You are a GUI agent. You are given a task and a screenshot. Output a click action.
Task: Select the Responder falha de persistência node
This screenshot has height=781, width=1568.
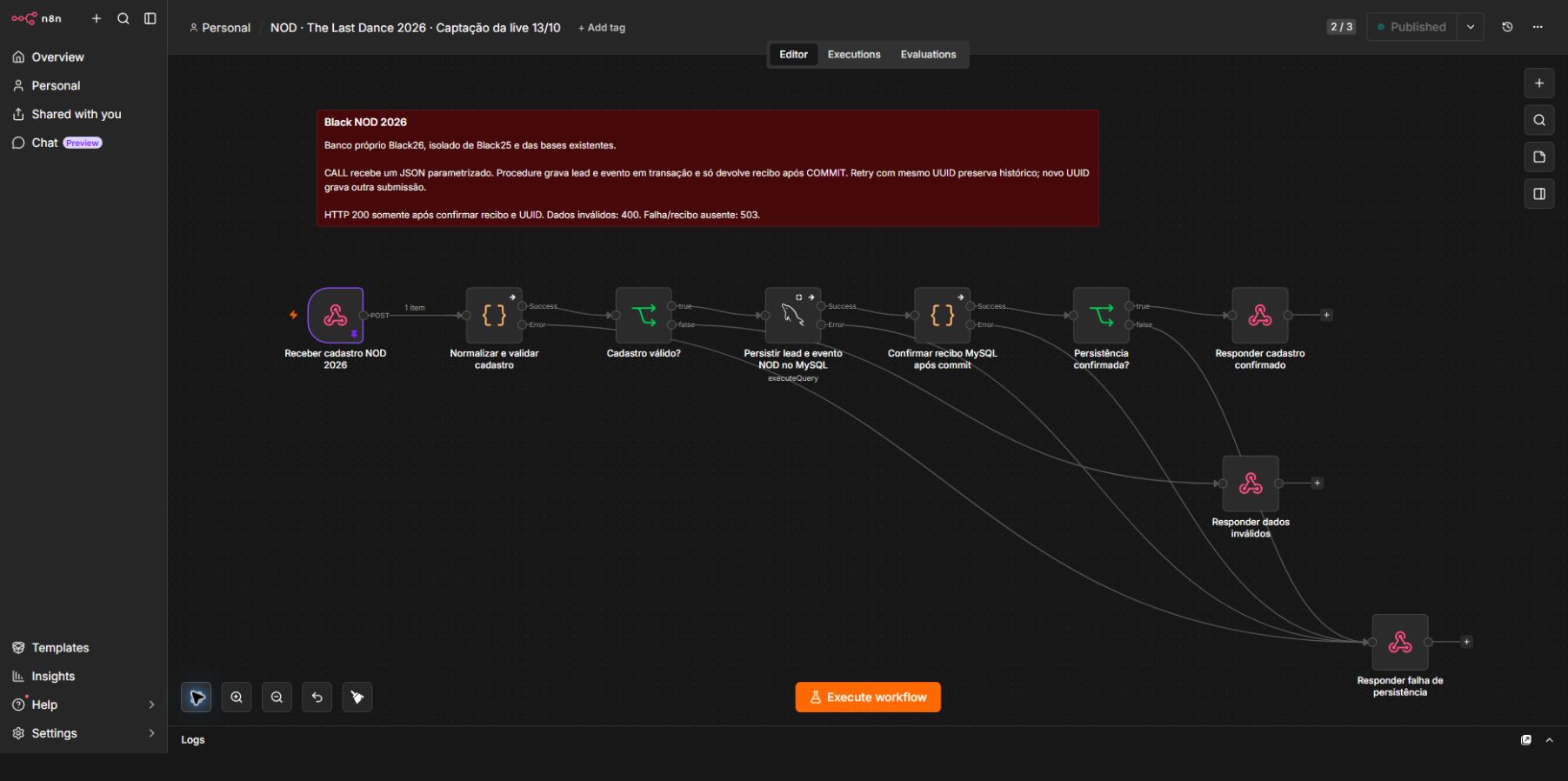(1400, 642)
